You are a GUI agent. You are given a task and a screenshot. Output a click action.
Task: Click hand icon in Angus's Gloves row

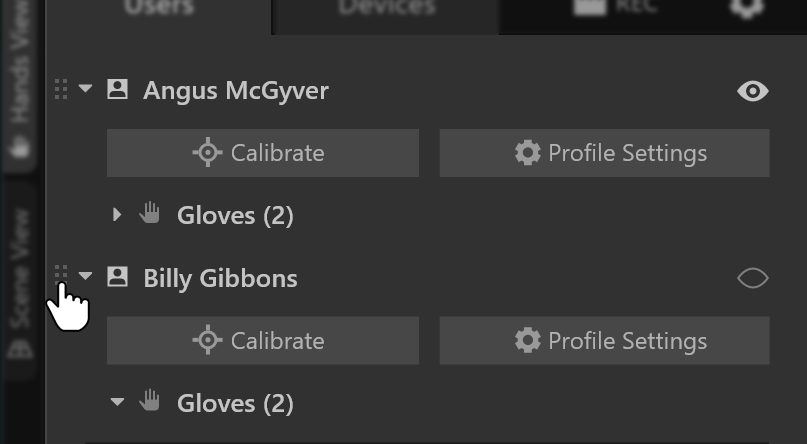(x=150, y=213)
